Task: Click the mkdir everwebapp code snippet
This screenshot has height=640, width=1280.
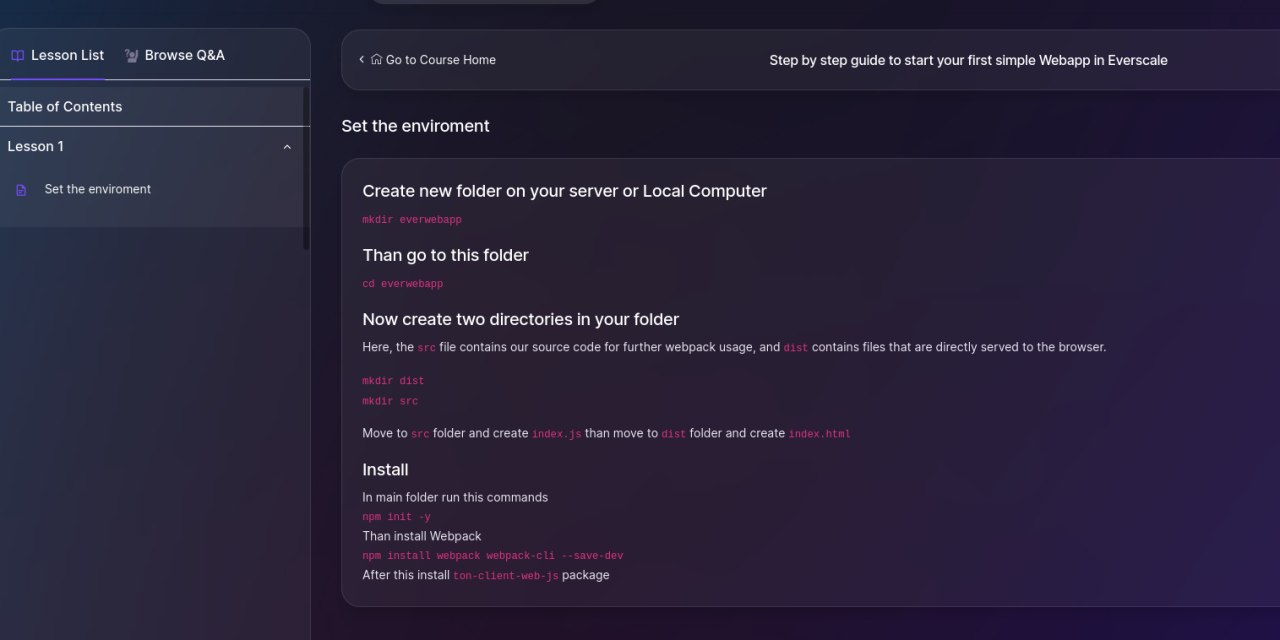Action: (x=412, y=220)
